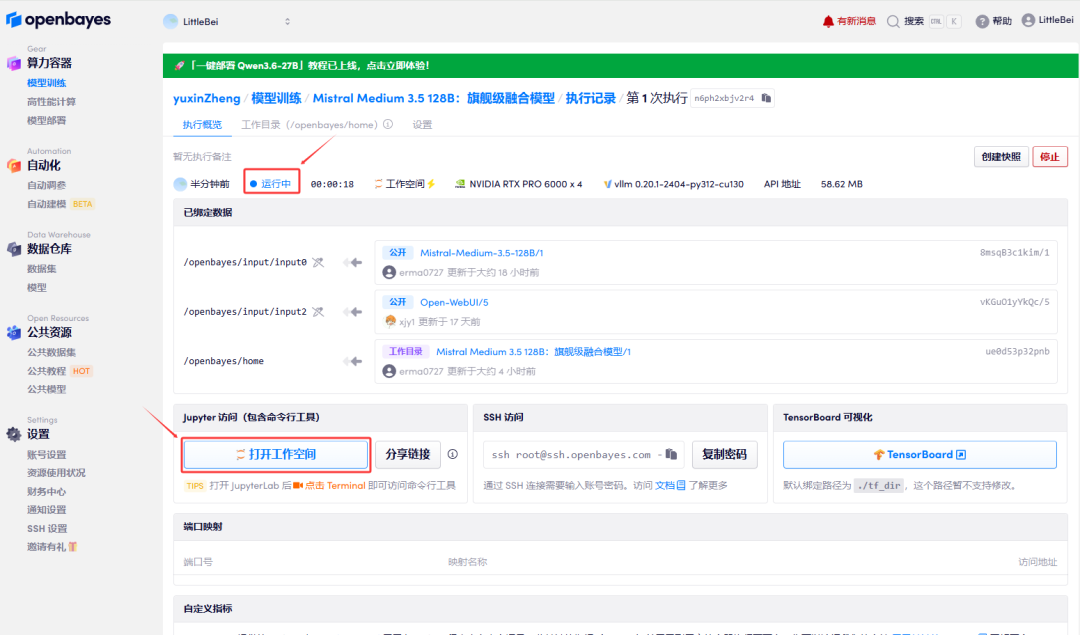1080x635 pixels.
Task: Open the LittleBei user account menu
Action: click(1047, 21)
